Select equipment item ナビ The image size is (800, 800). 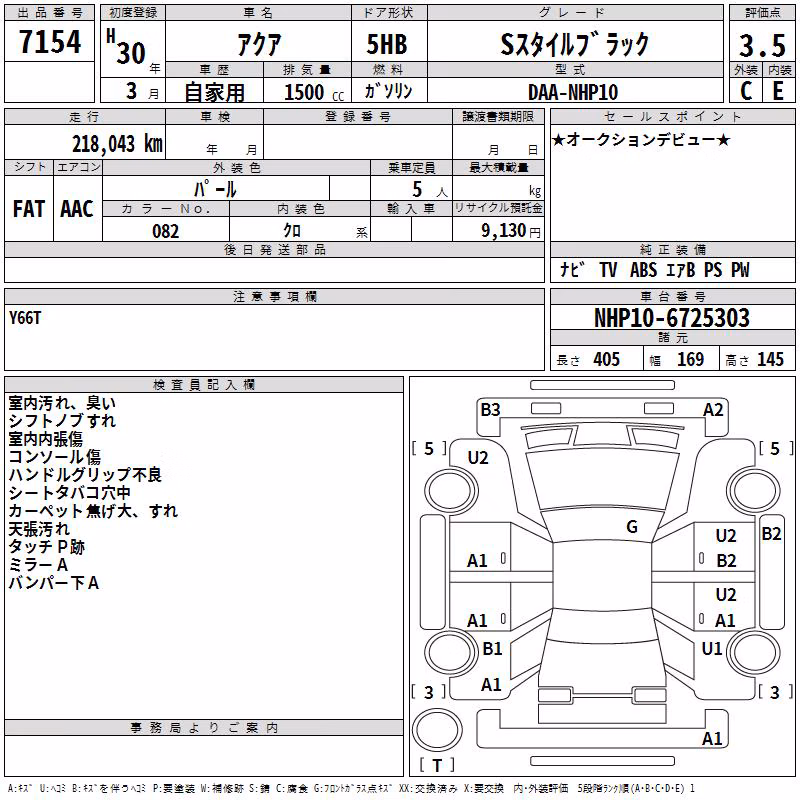pos(572,270)
